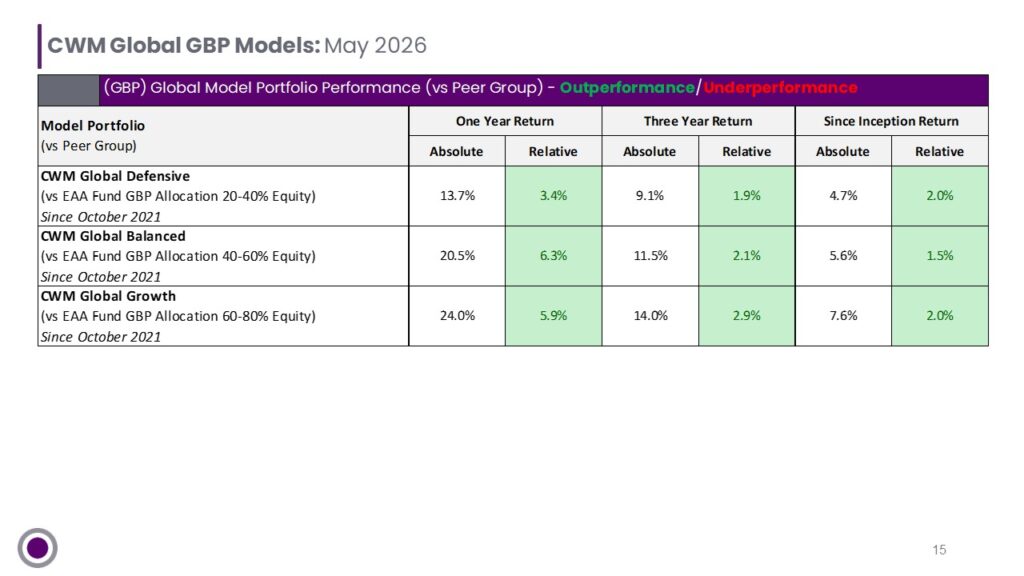The height and width of the screenshot is (576, 1024).
Task: Click the green 3.4% relative return cell
Action: (553, 196)
